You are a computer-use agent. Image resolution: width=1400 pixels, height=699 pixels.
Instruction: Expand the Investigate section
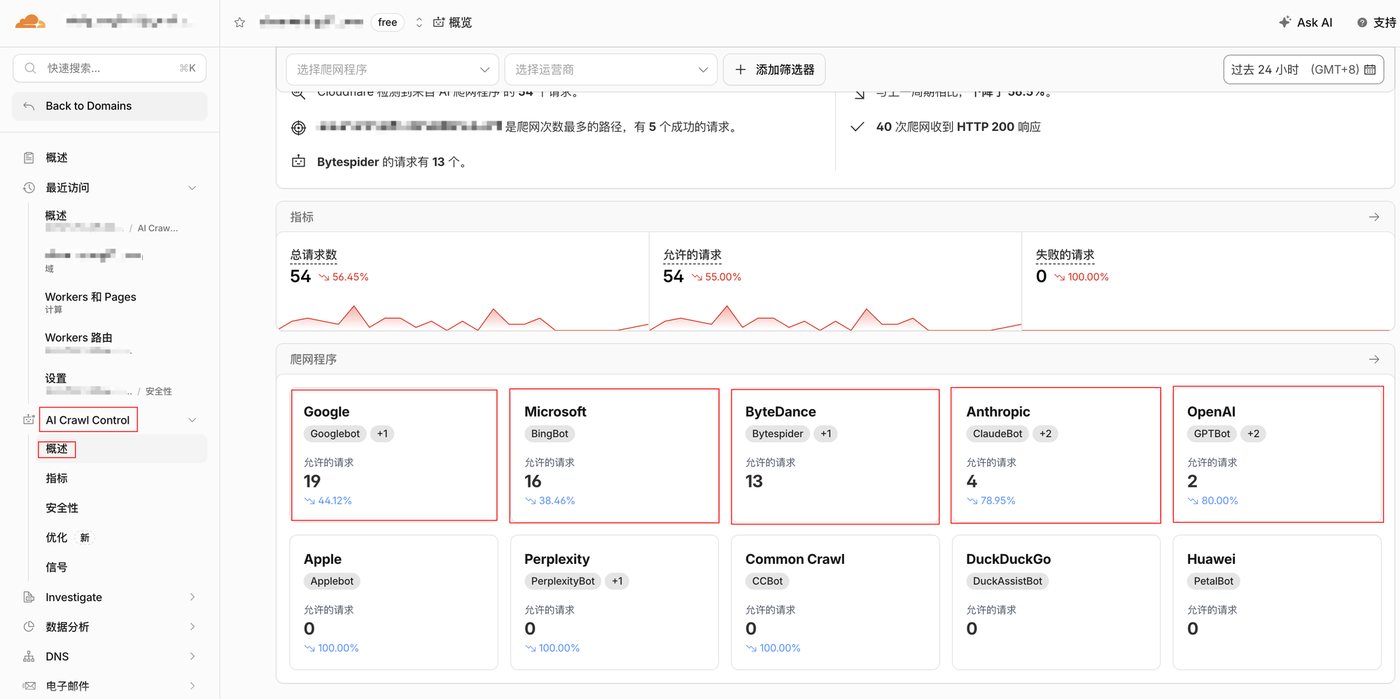pos(192,597)
